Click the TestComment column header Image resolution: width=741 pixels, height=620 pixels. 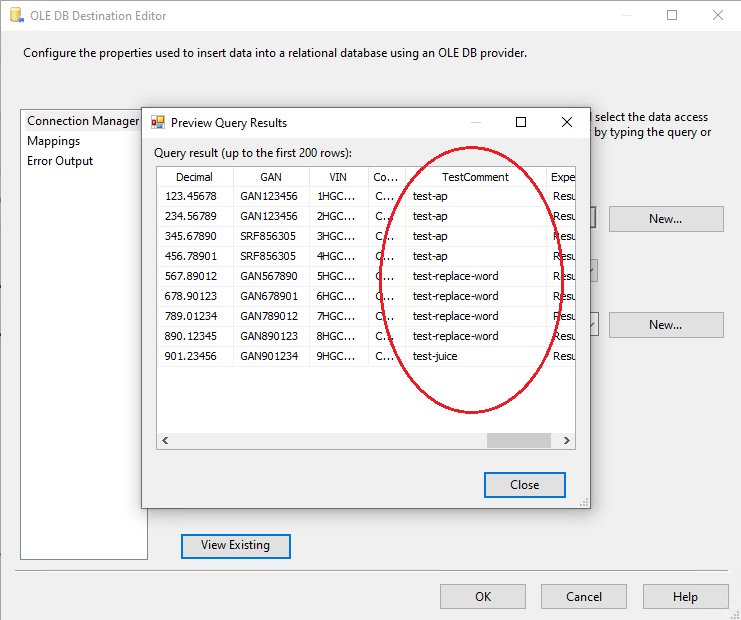tap(475, 177)
